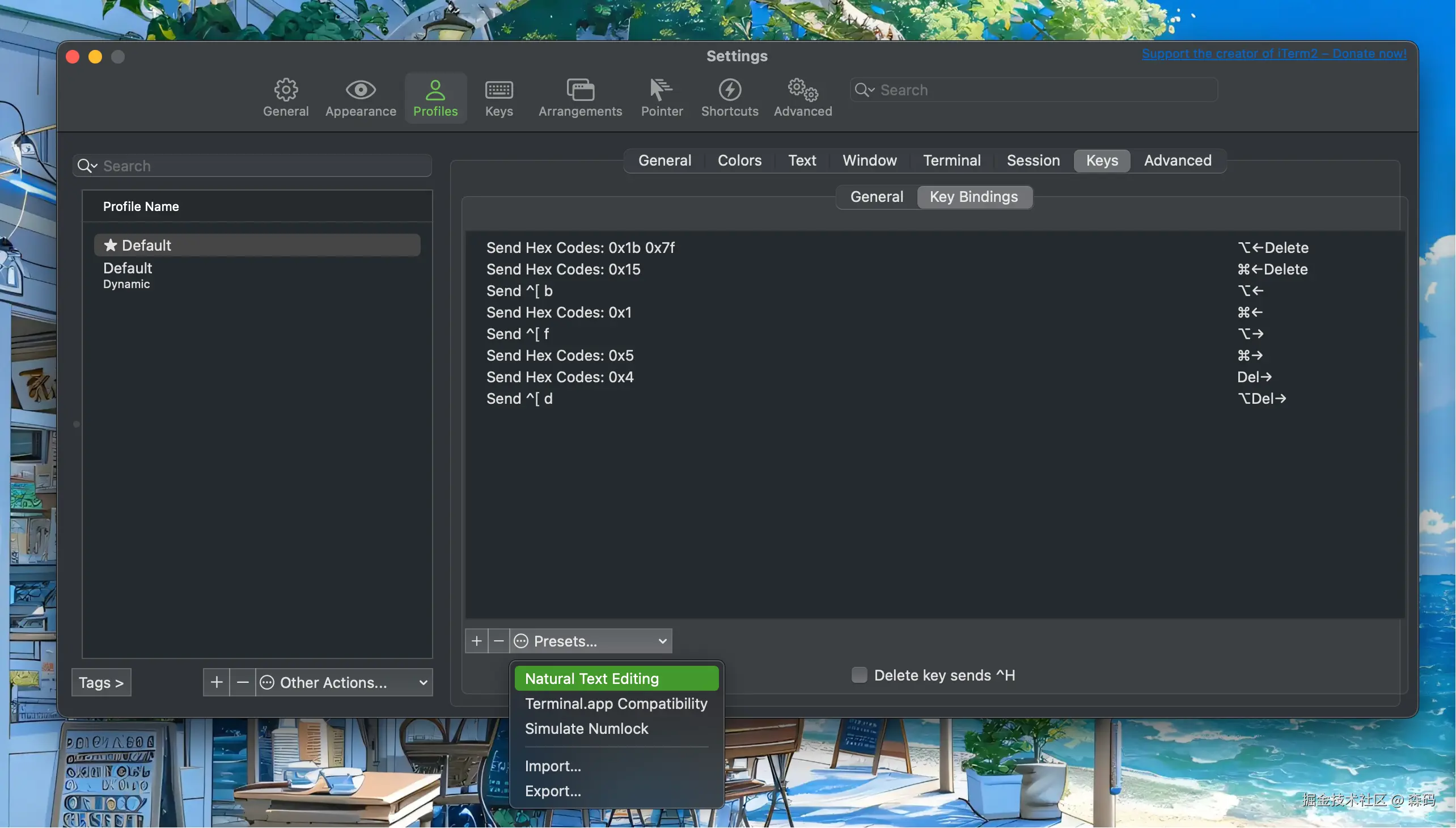Enable Delete key sends ^H checkbox
This screenshot has height=828, width=1456.
(859, 675)
